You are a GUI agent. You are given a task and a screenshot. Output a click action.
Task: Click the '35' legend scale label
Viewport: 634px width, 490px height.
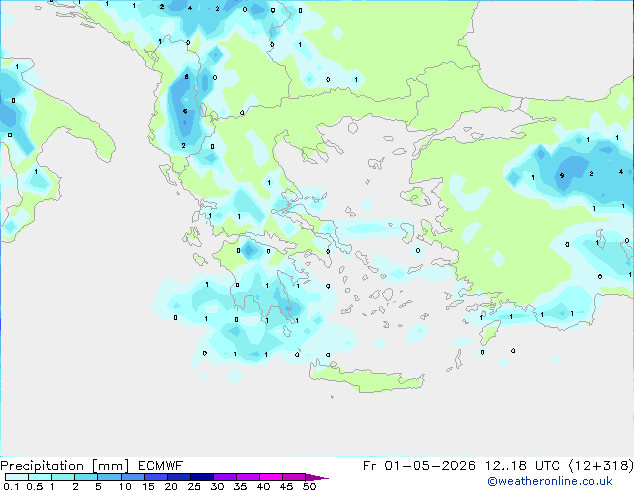[240, 486]
